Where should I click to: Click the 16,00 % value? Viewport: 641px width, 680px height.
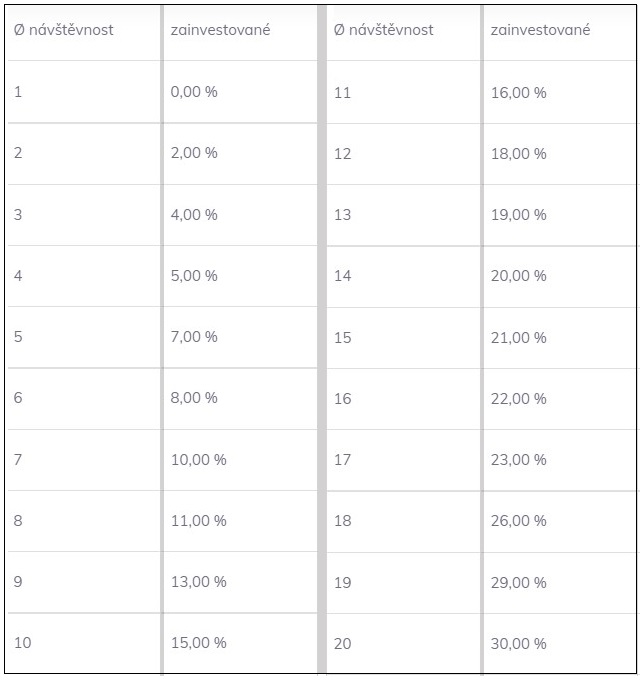519,93
